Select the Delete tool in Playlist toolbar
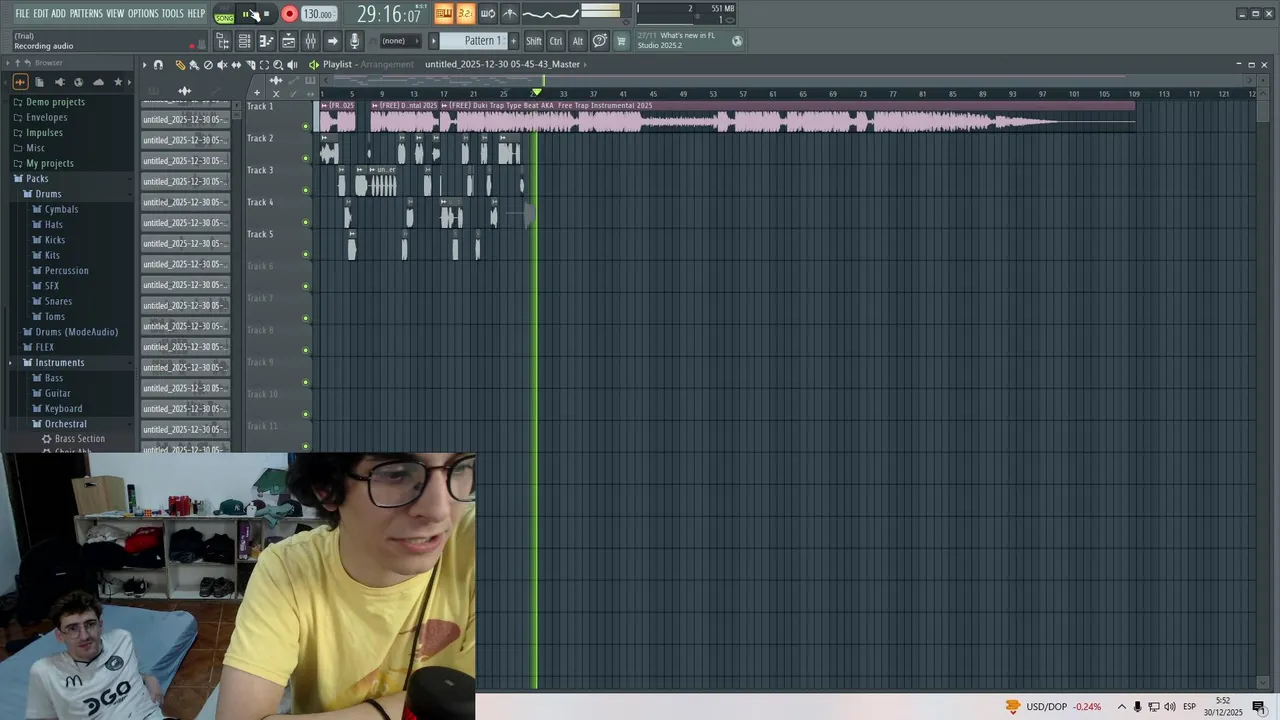The width and height of the screenshot is (1280, 720). [208, 64]
